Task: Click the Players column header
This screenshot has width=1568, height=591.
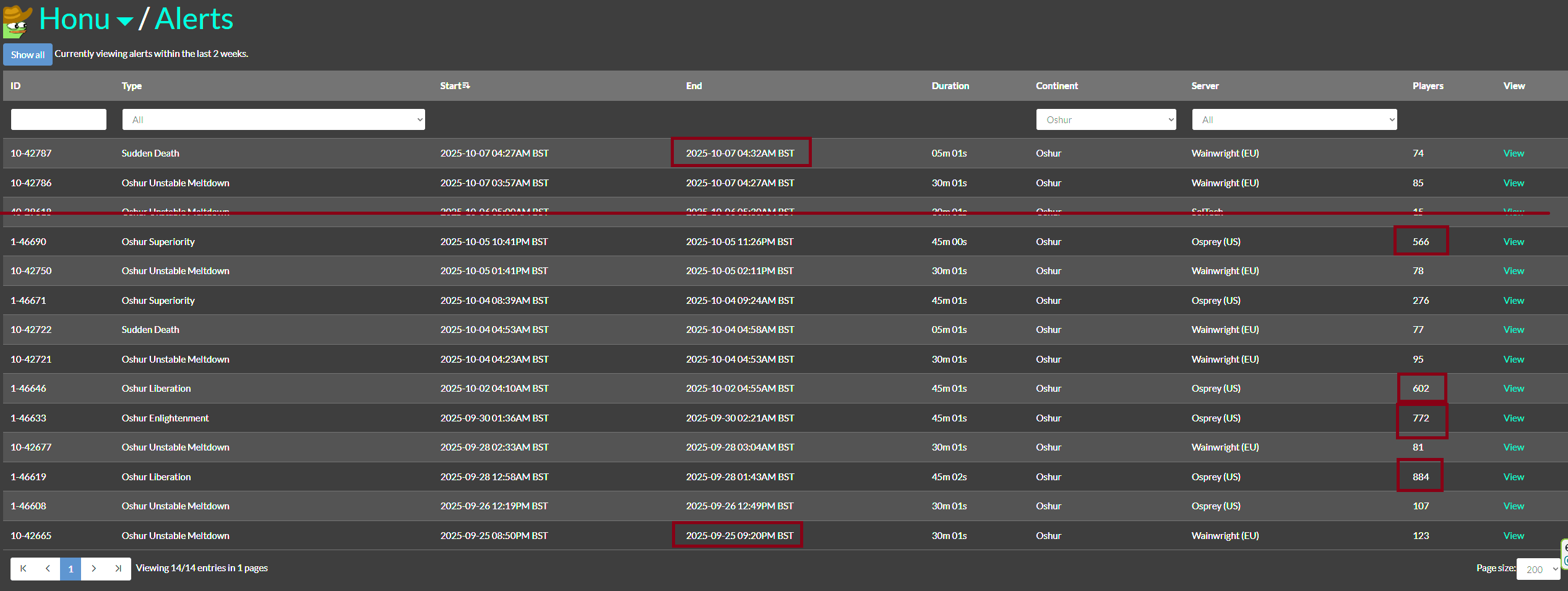Action: click(x=1428, y=86)
